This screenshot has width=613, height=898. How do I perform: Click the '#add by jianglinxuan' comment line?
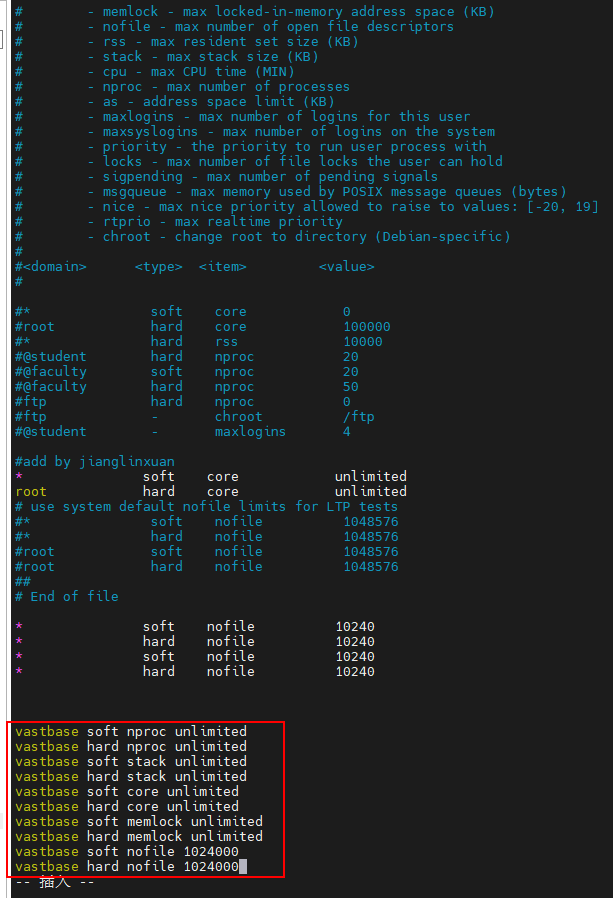point(95,461)
